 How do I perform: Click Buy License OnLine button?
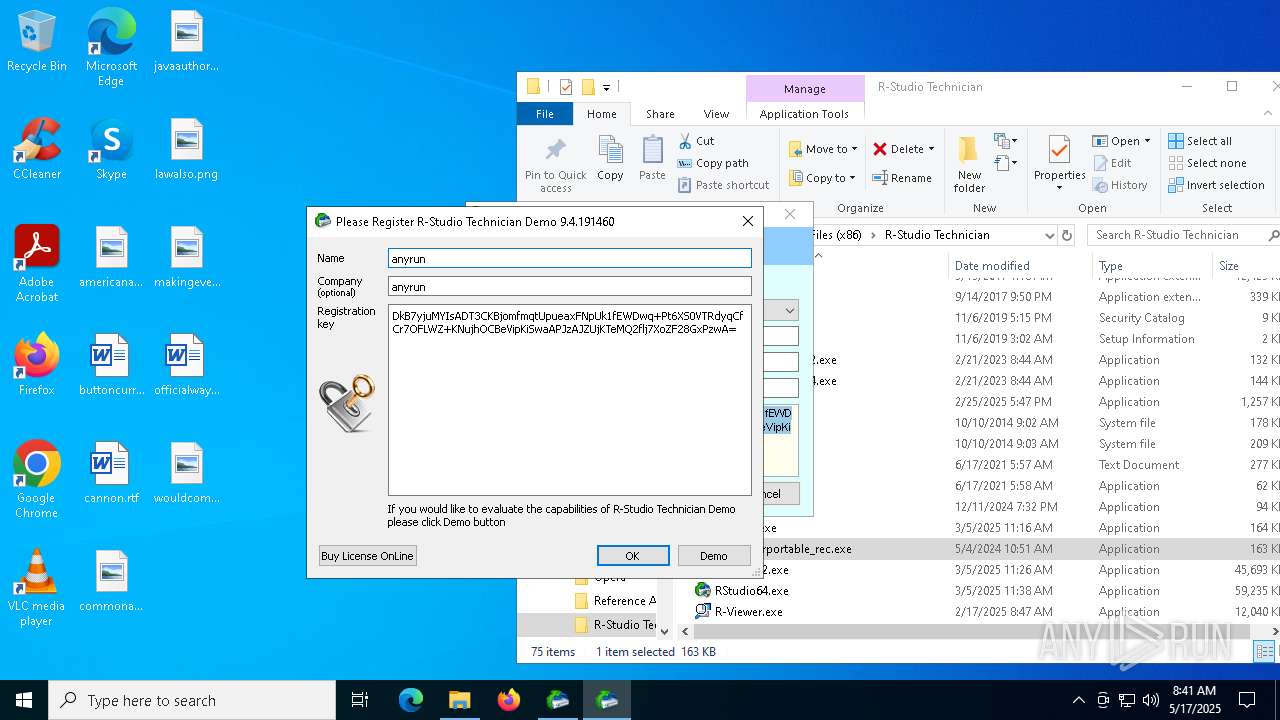pos(367,556)
